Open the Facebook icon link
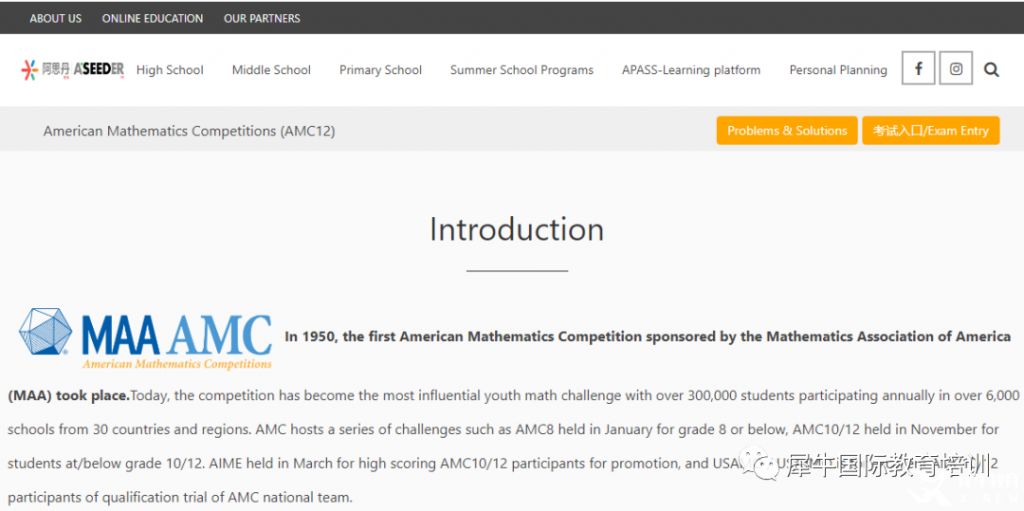 918,69
